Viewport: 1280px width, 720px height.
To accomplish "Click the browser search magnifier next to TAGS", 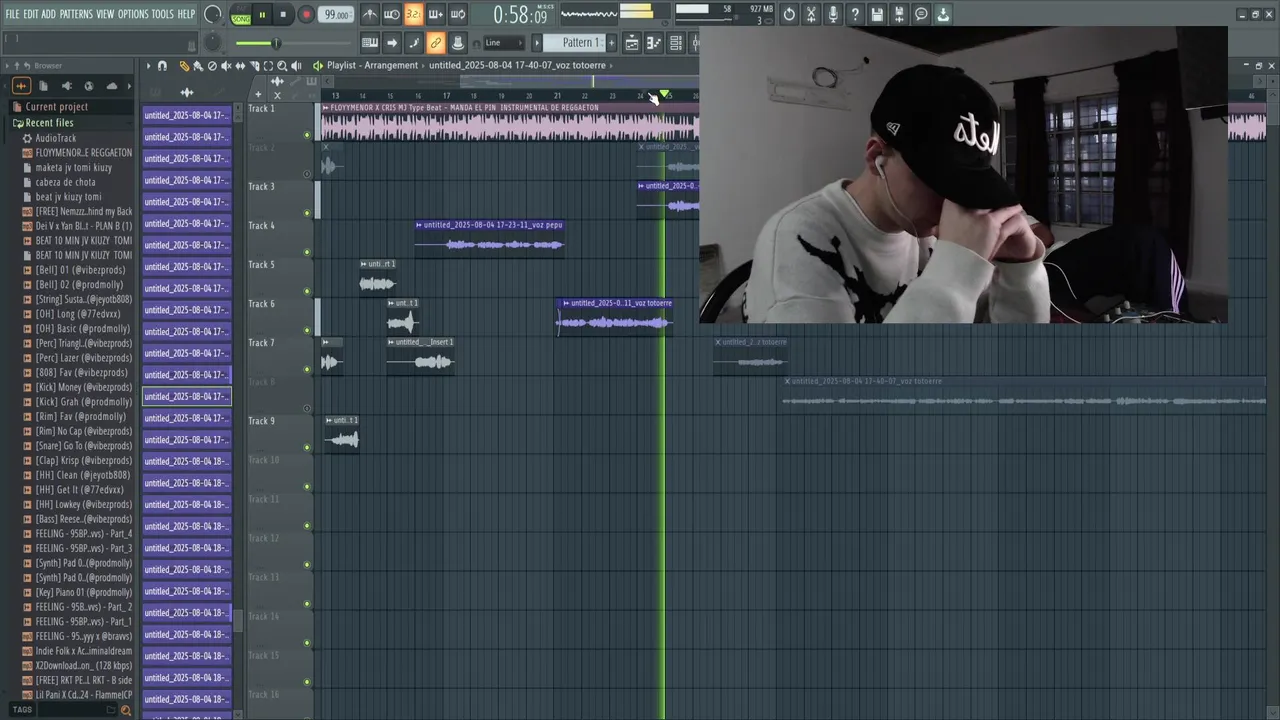I will 126,710.
